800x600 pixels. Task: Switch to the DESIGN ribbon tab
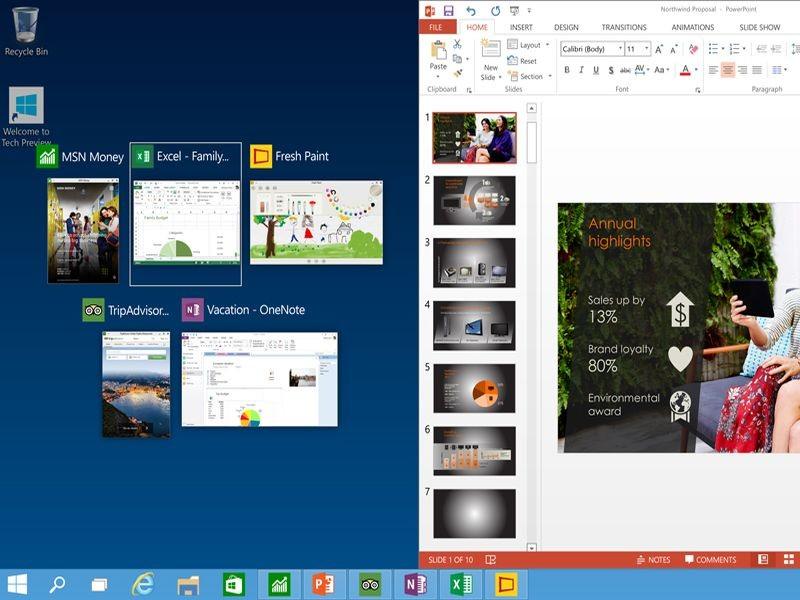click(566, 27)
